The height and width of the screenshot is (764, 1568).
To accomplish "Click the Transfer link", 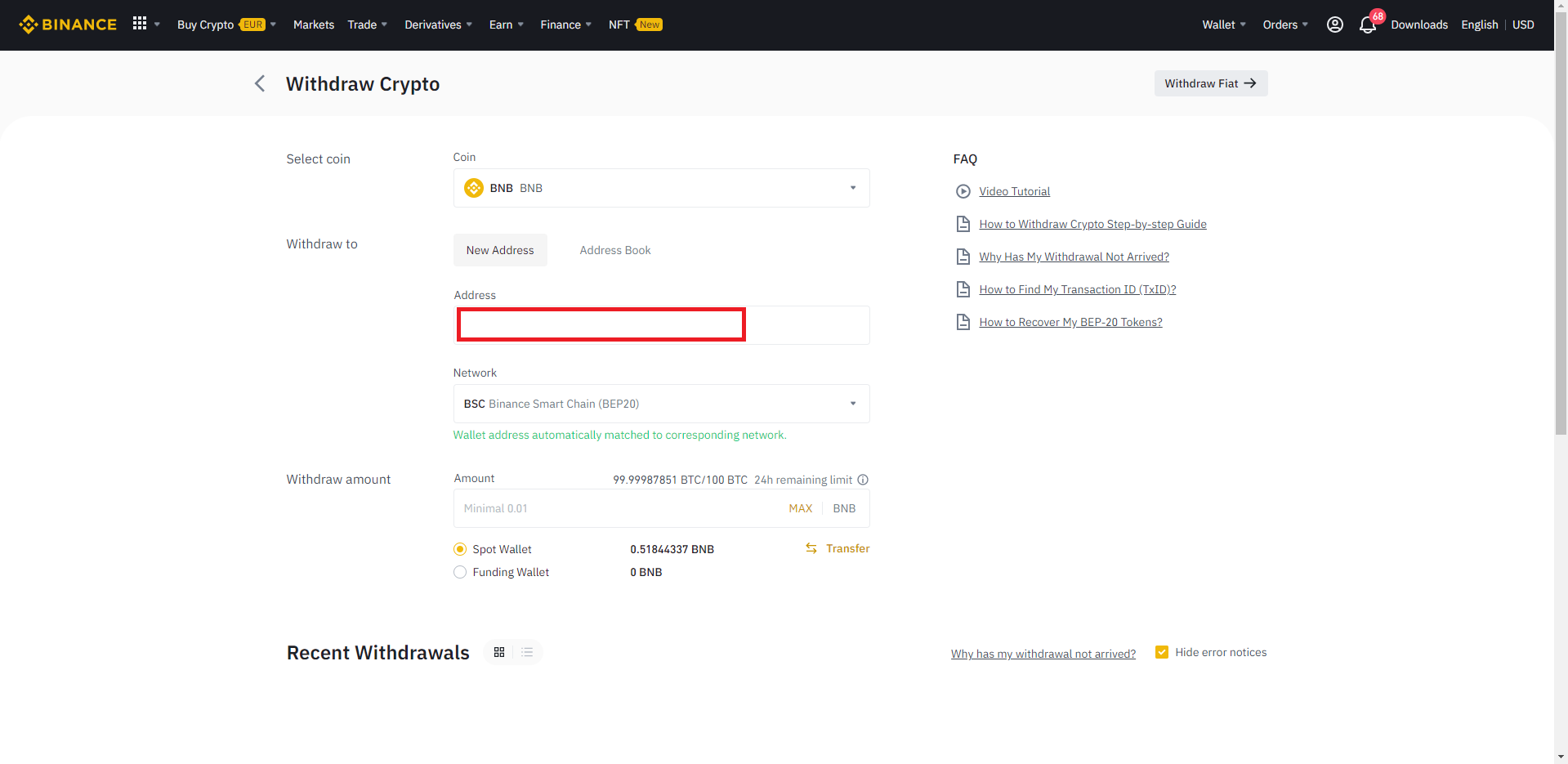I will tap(847, 548).
